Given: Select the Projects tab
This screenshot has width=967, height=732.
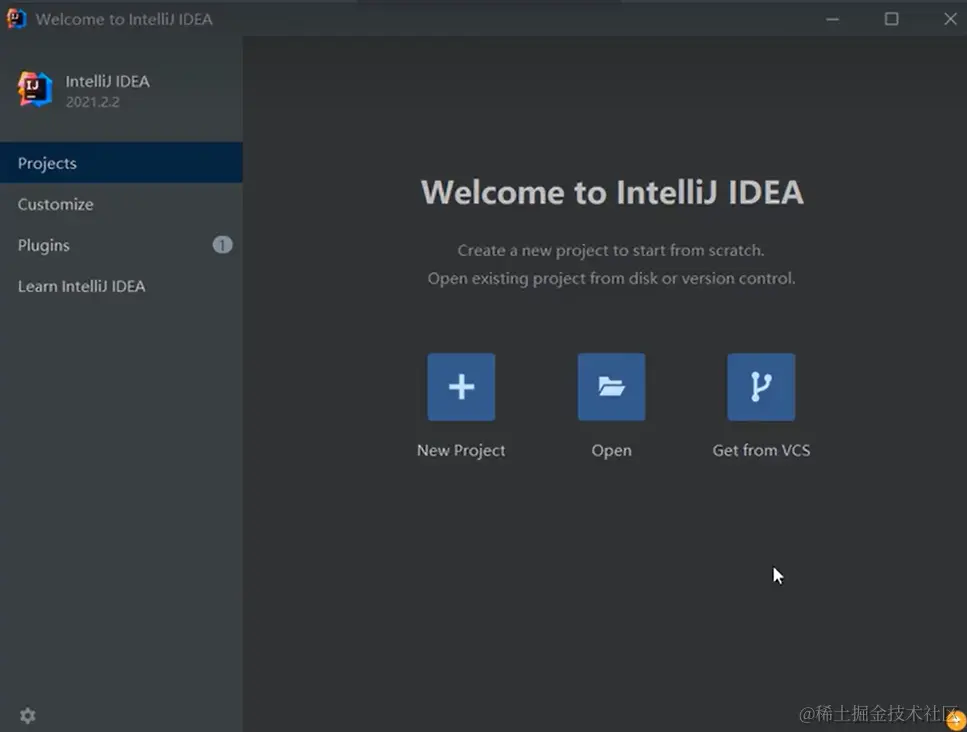Looking at the screenshot, I should (x=121, y=163).
